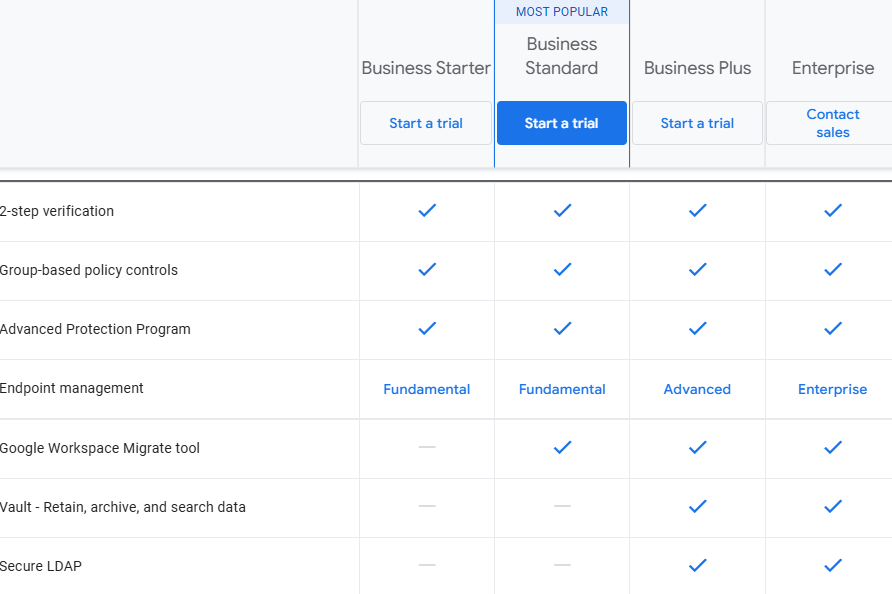Click Start a trial under Business Starter
Viewport: 892px width, 594px height.
click(x=426, y=123)
